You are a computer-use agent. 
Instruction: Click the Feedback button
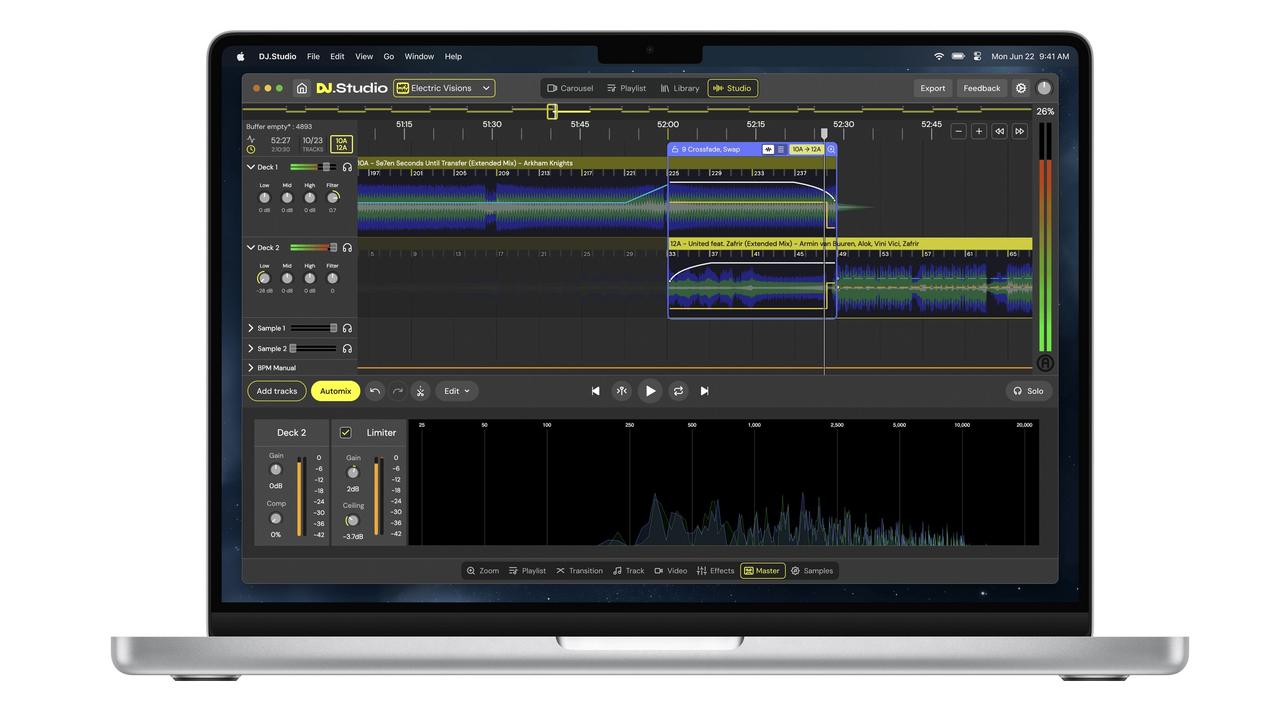(982, 88)
